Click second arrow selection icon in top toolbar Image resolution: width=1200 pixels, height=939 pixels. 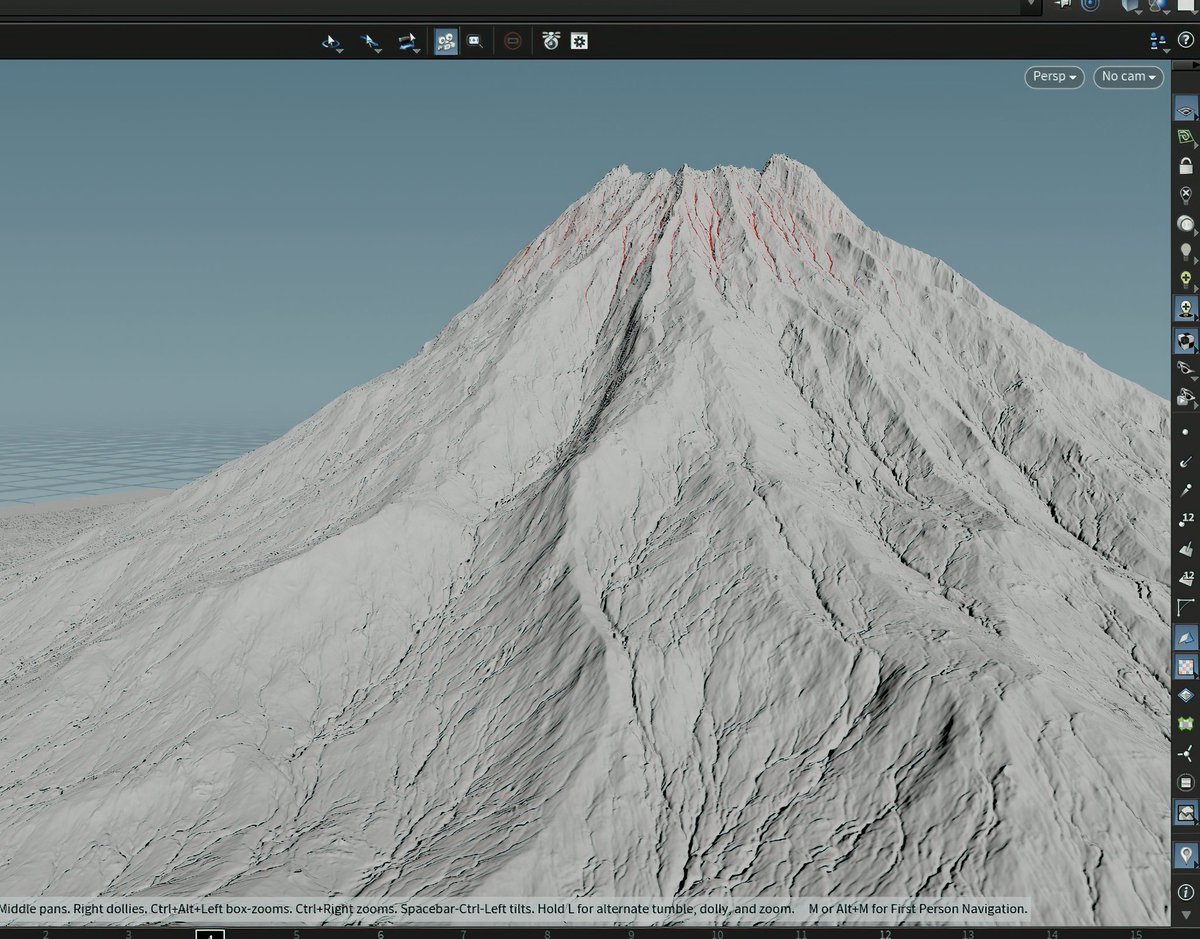[370, 42]
